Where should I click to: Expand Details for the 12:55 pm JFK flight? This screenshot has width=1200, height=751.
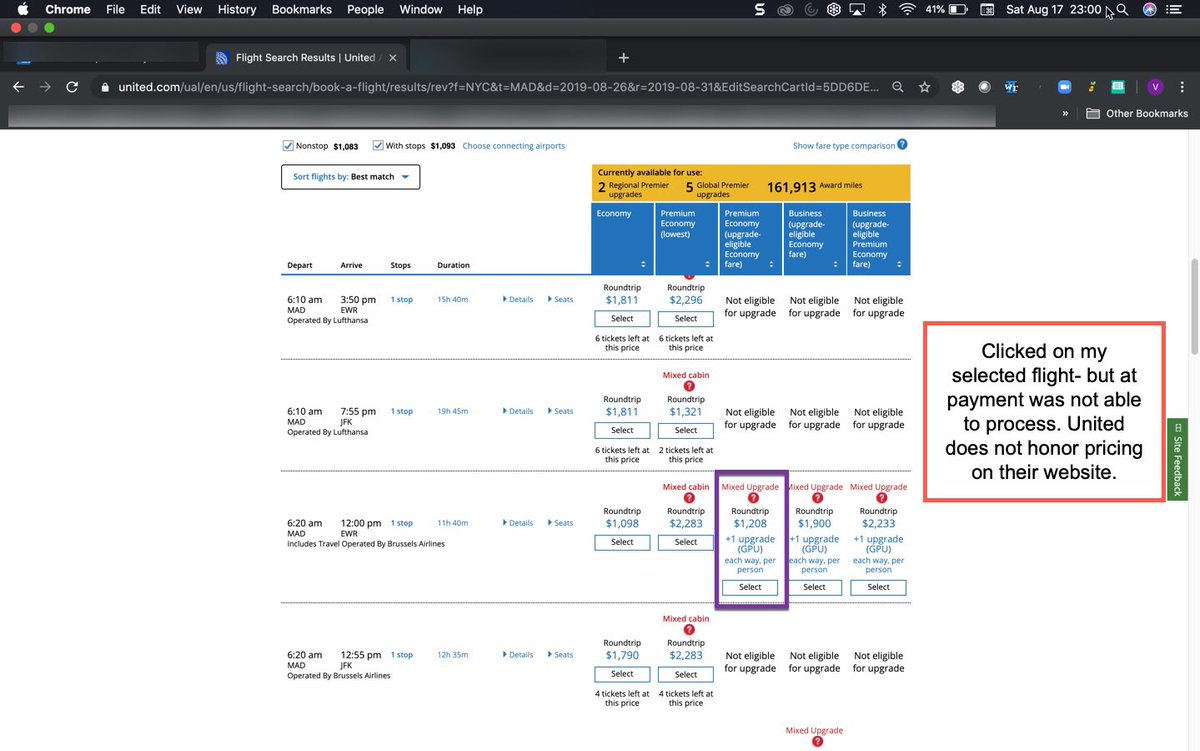(518, 655)
